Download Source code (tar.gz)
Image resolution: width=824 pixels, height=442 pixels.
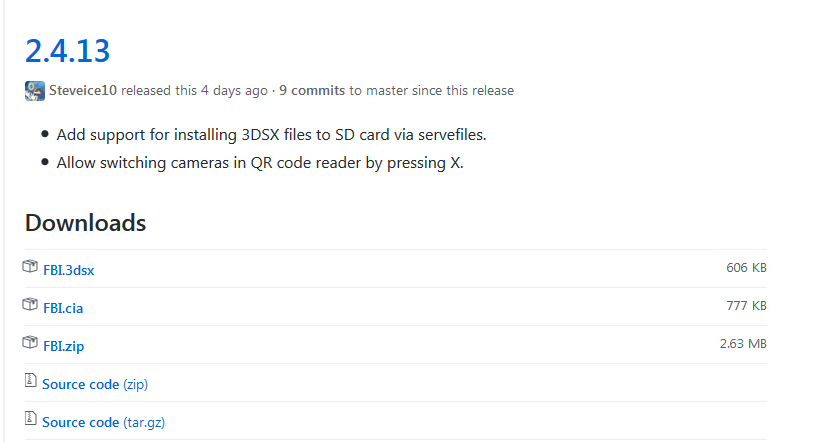104,423
